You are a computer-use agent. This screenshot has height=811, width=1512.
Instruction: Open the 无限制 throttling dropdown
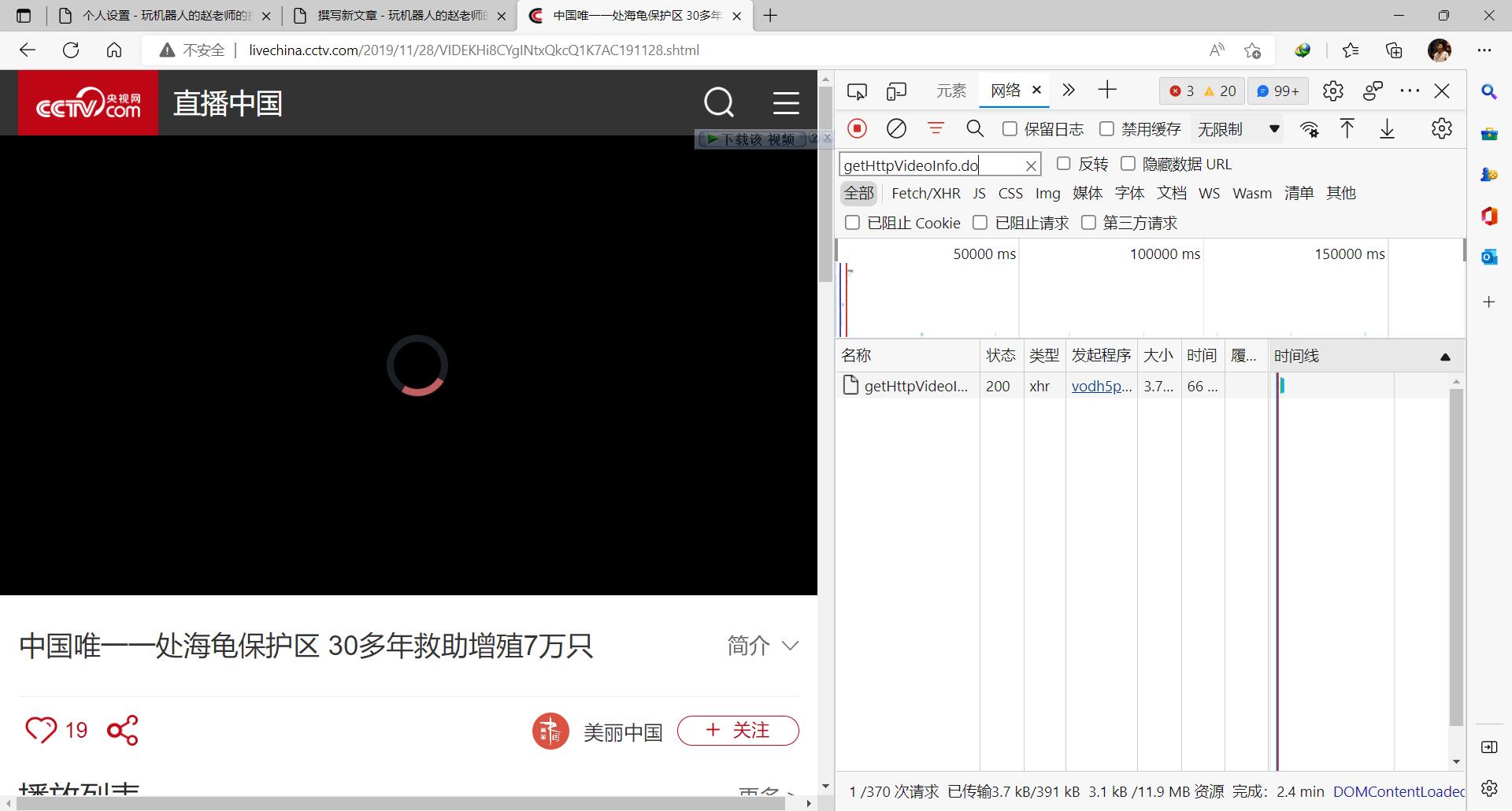[x=1238, y=128]
